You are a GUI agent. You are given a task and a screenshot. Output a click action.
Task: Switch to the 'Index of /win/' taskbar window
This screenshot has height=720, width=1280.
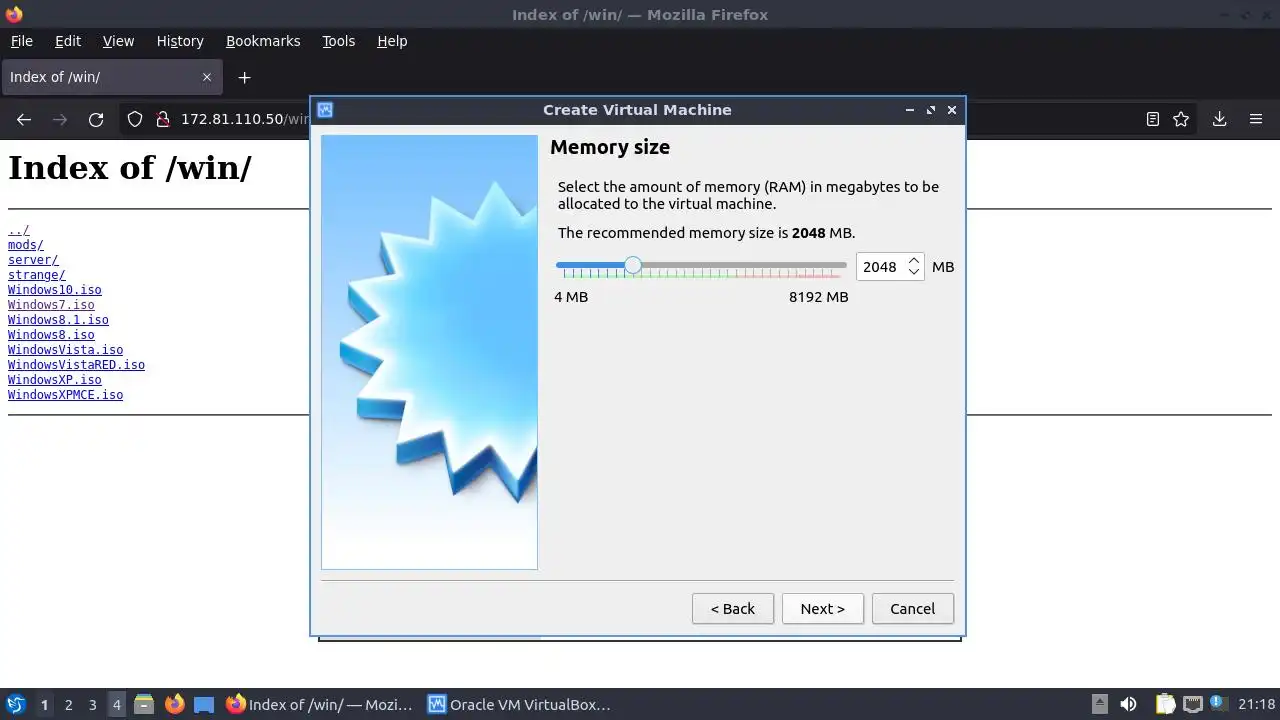point(319,704)
